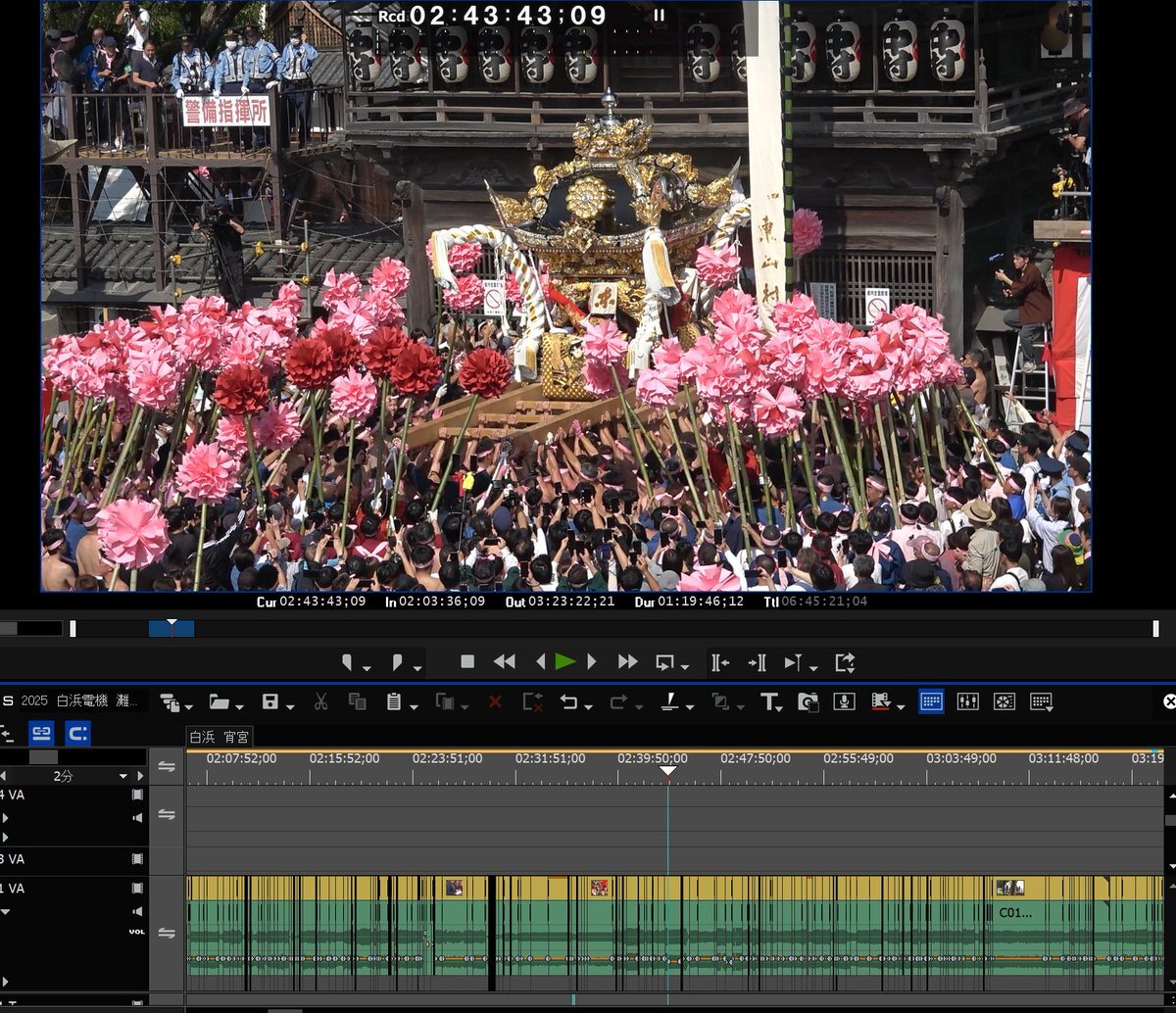Image resolution: width=1176 pixels, height=1013 pixels.
Task: Expand the Save project dropdown arrow
Action: click(x=288, y=705)
